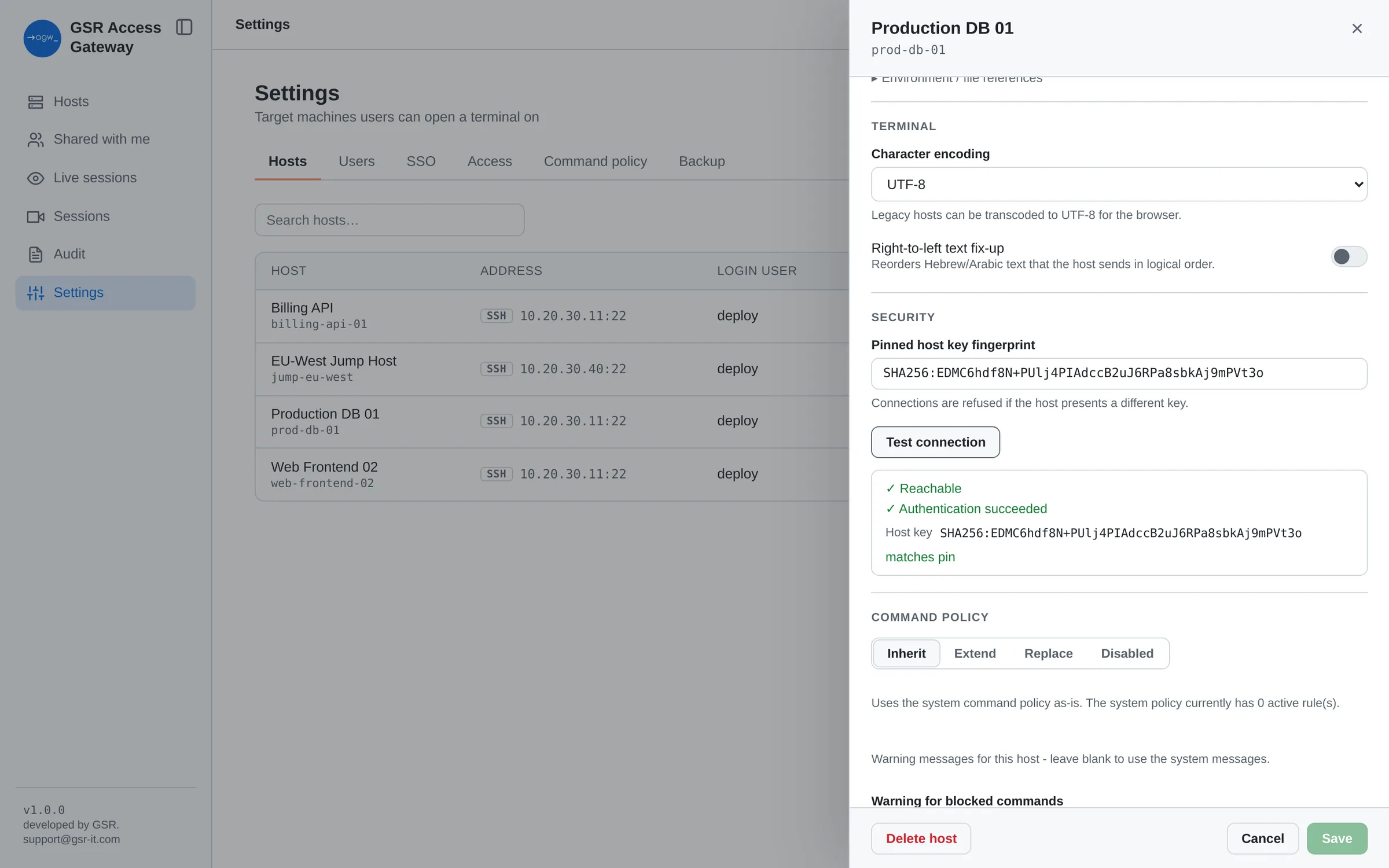This screenshot has width=1389, height=868.
Task: Click the '✓ Reachable' status line
Action: [923, 488]
